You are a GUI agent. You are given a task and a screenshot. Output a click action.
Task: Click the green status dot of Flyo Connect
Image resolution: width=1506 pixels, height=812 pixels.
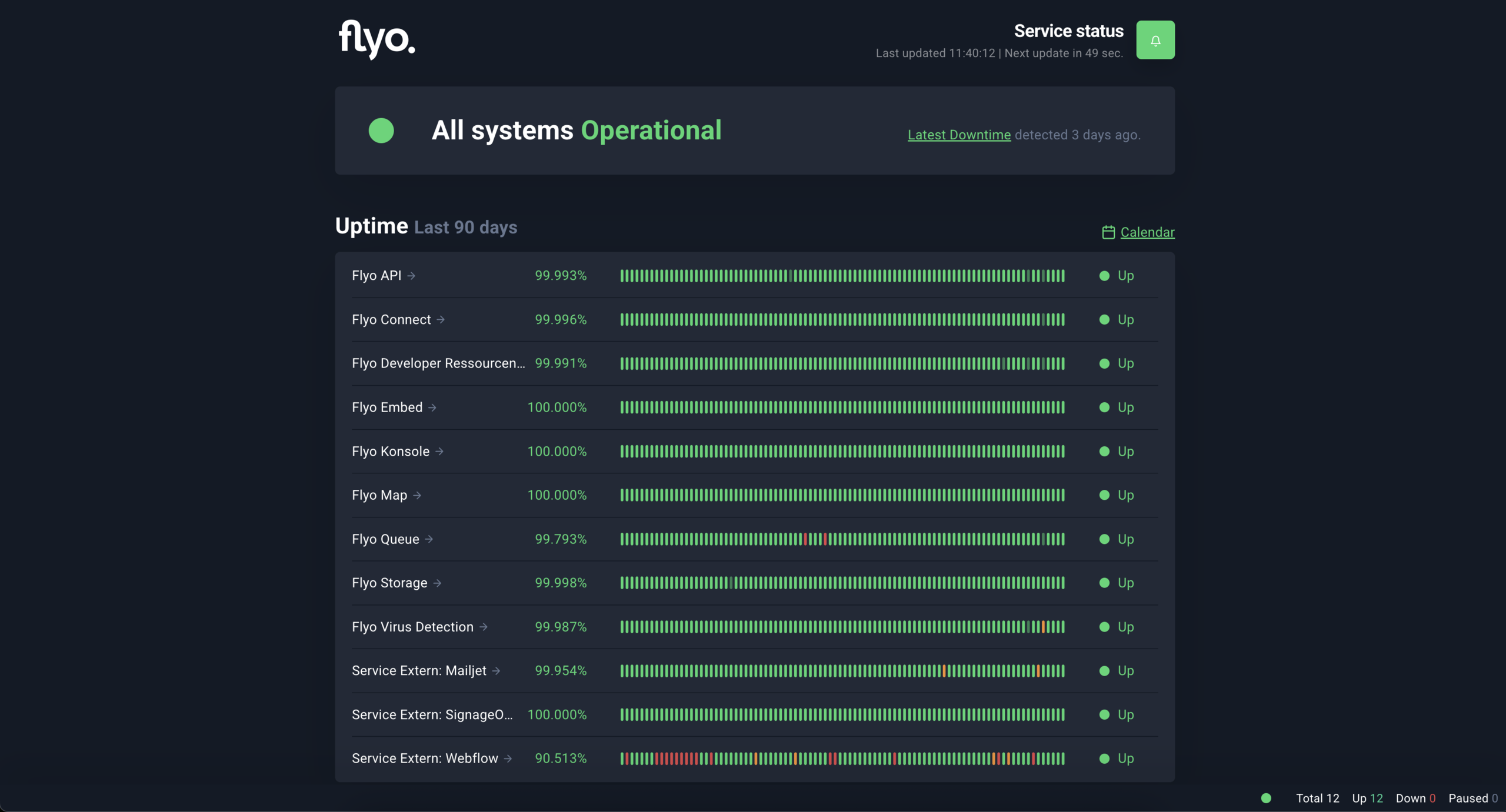click(1104, 319)
